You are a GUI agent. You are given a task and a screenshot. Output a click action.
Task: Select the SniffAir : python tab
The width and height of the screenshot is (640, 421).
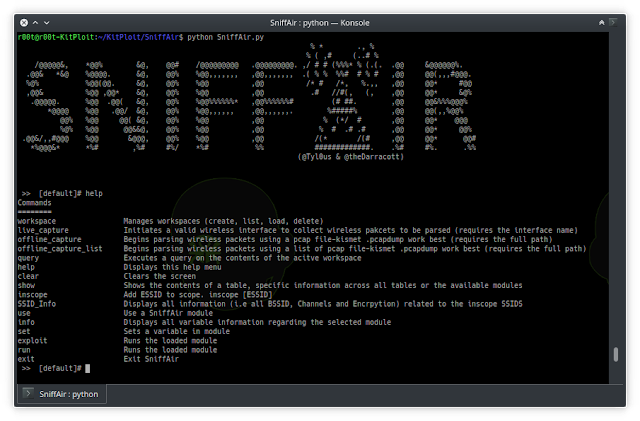62,394
